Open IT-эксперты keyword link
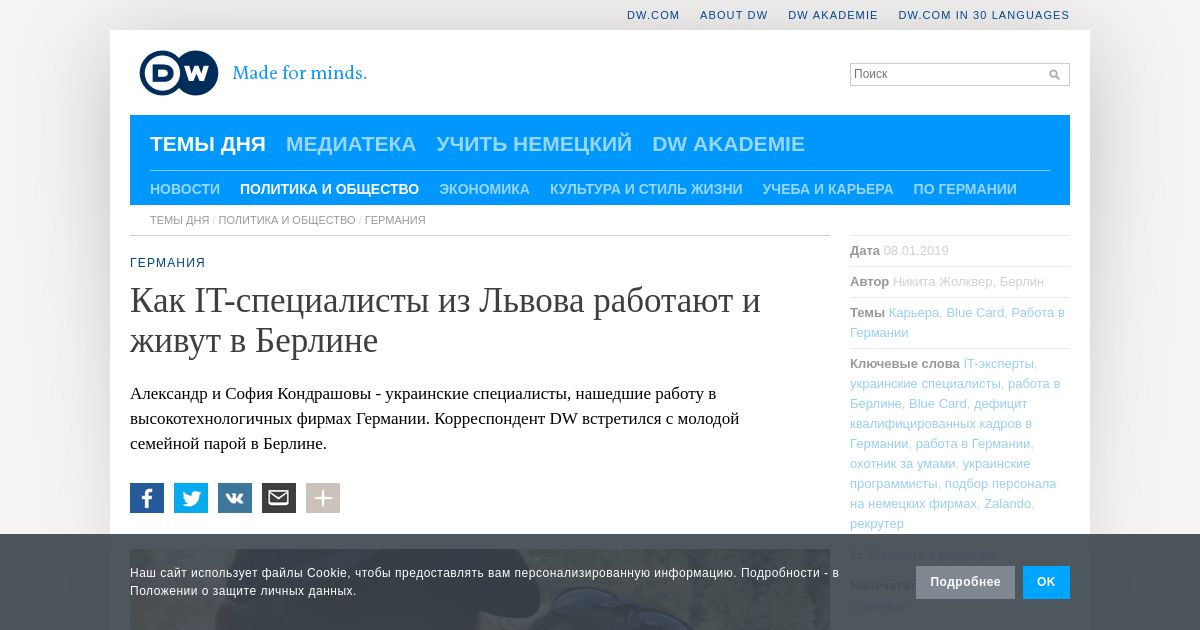Viewport: 1200px width, 630px height. tap(999, 364)
